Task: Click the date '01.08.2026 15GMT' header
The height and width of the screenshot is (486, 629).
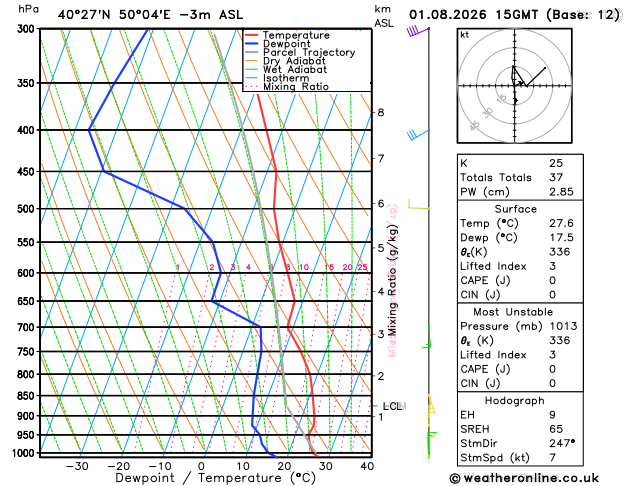Action: click(473, 15)
